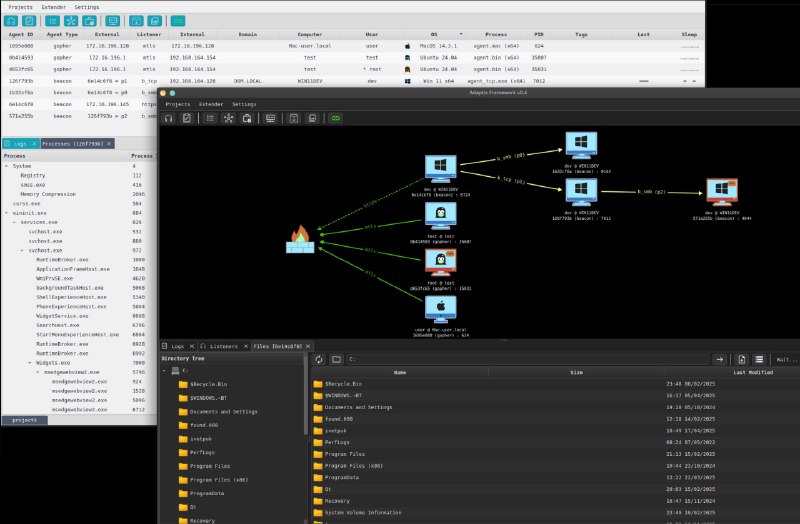Click the sort arrow on the OS column header
Viewport: 800px width, 524px height.
tap(461, 34)
